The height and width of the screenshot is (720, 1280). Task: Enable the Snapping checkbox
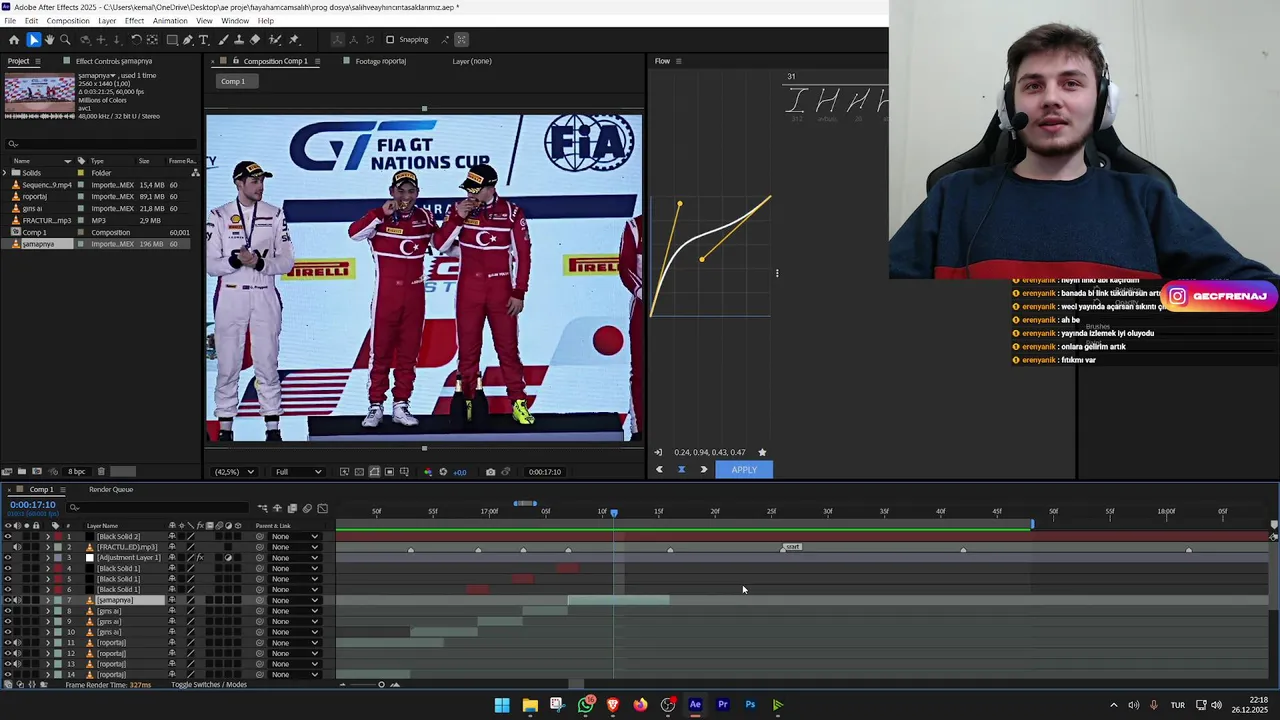tap(390, 40)
